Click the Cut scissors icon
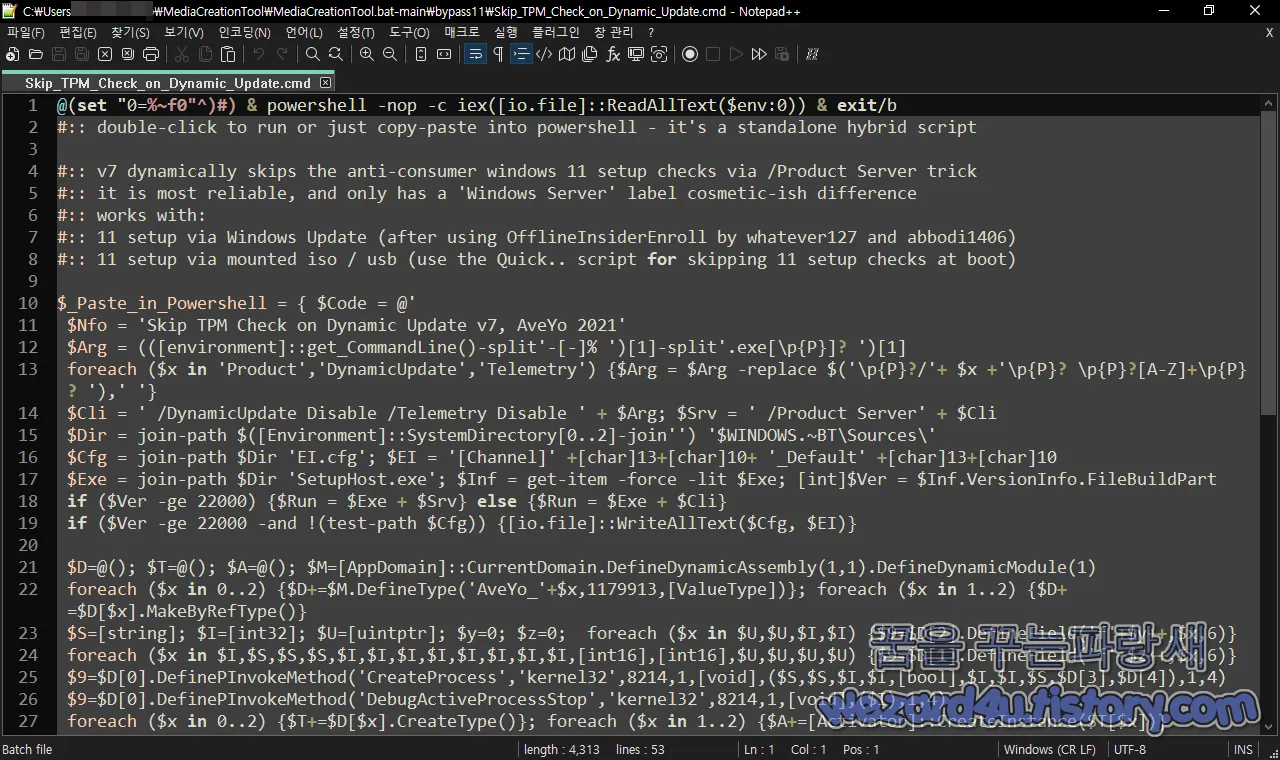1280x760 pixels. pyautogui.click(x=182, y=54)
